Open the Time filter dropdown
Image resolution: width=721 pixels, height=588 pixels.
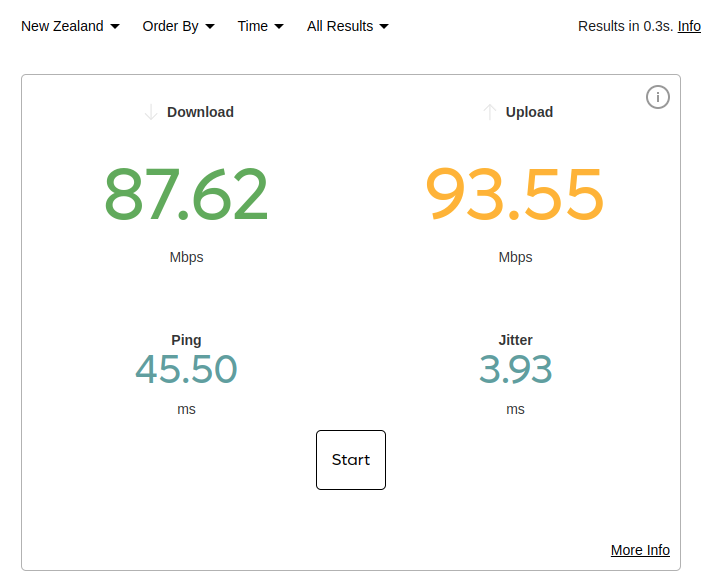(260, 26)
